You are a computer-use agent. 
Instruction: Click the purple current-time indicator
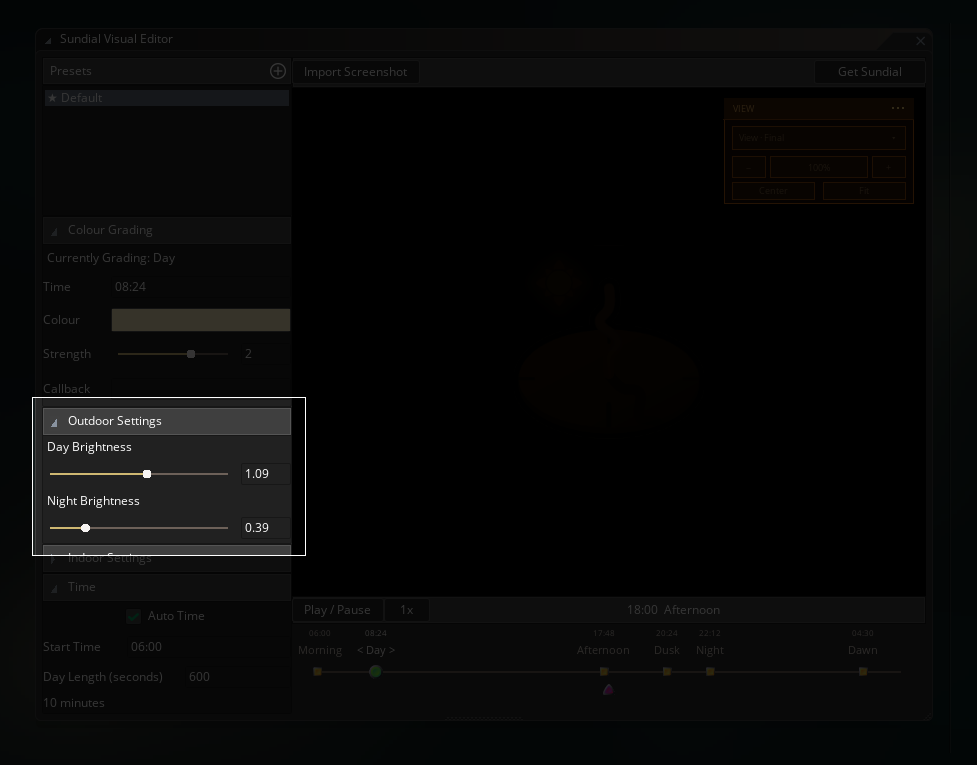pyautogui.click(x=608, y=689)
